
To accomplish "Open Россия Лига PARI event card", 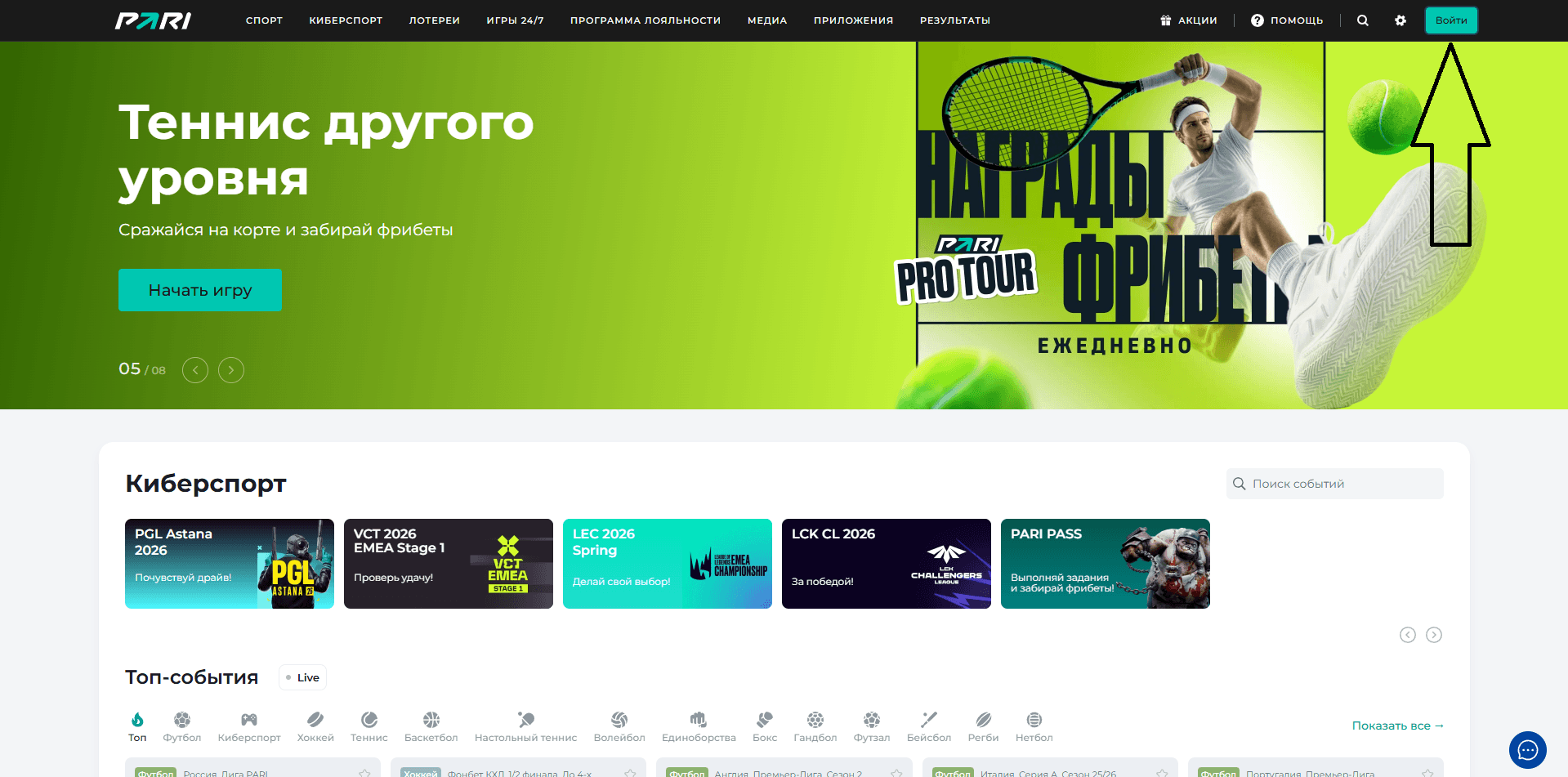I will 252,768.
